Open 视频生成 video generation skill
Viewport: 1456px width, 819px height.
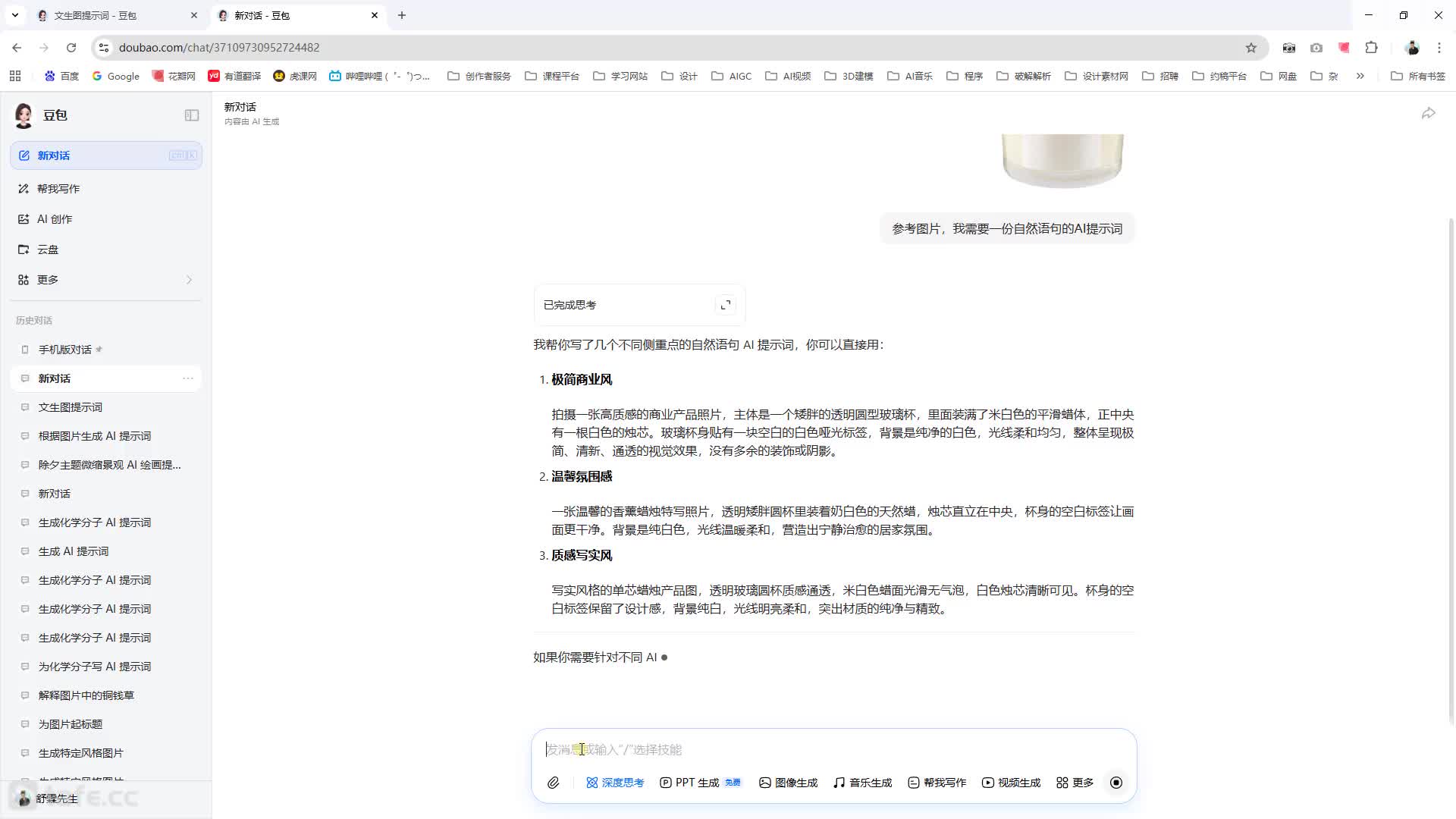(1011, 783)
